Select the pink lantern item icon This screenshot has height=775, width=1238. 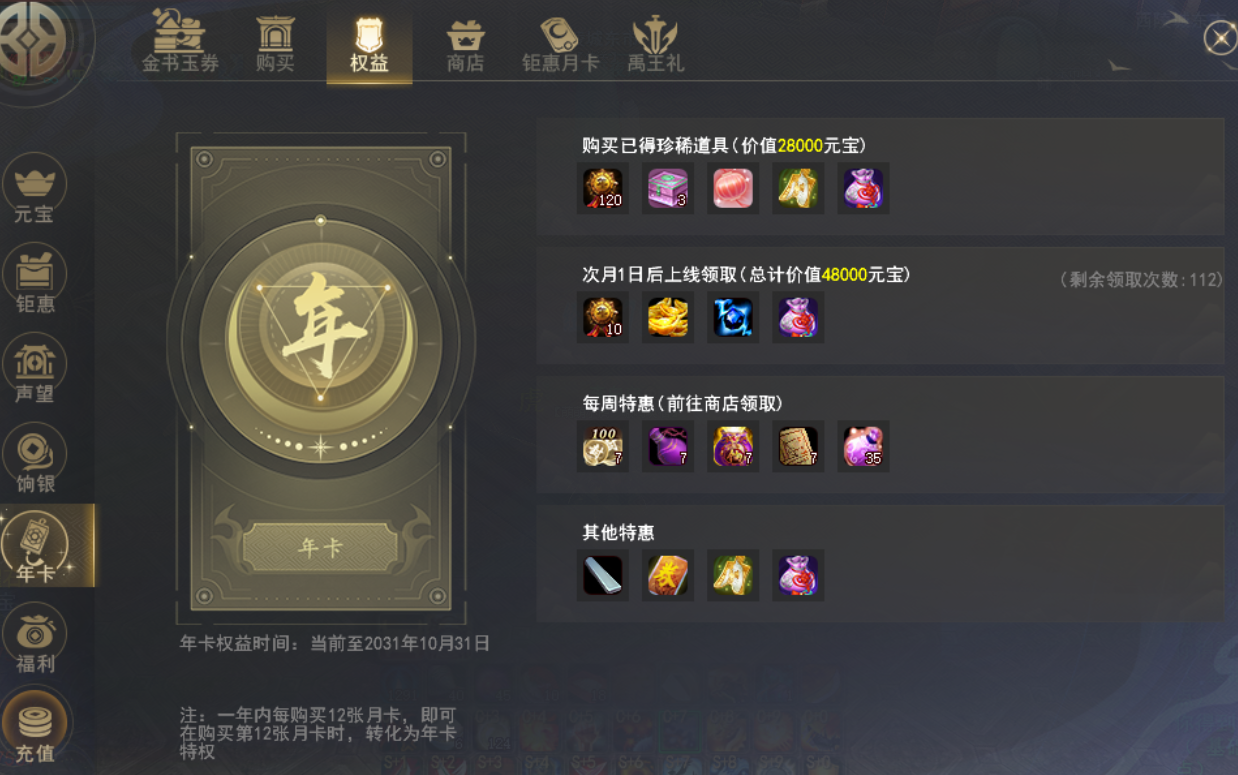733,188
